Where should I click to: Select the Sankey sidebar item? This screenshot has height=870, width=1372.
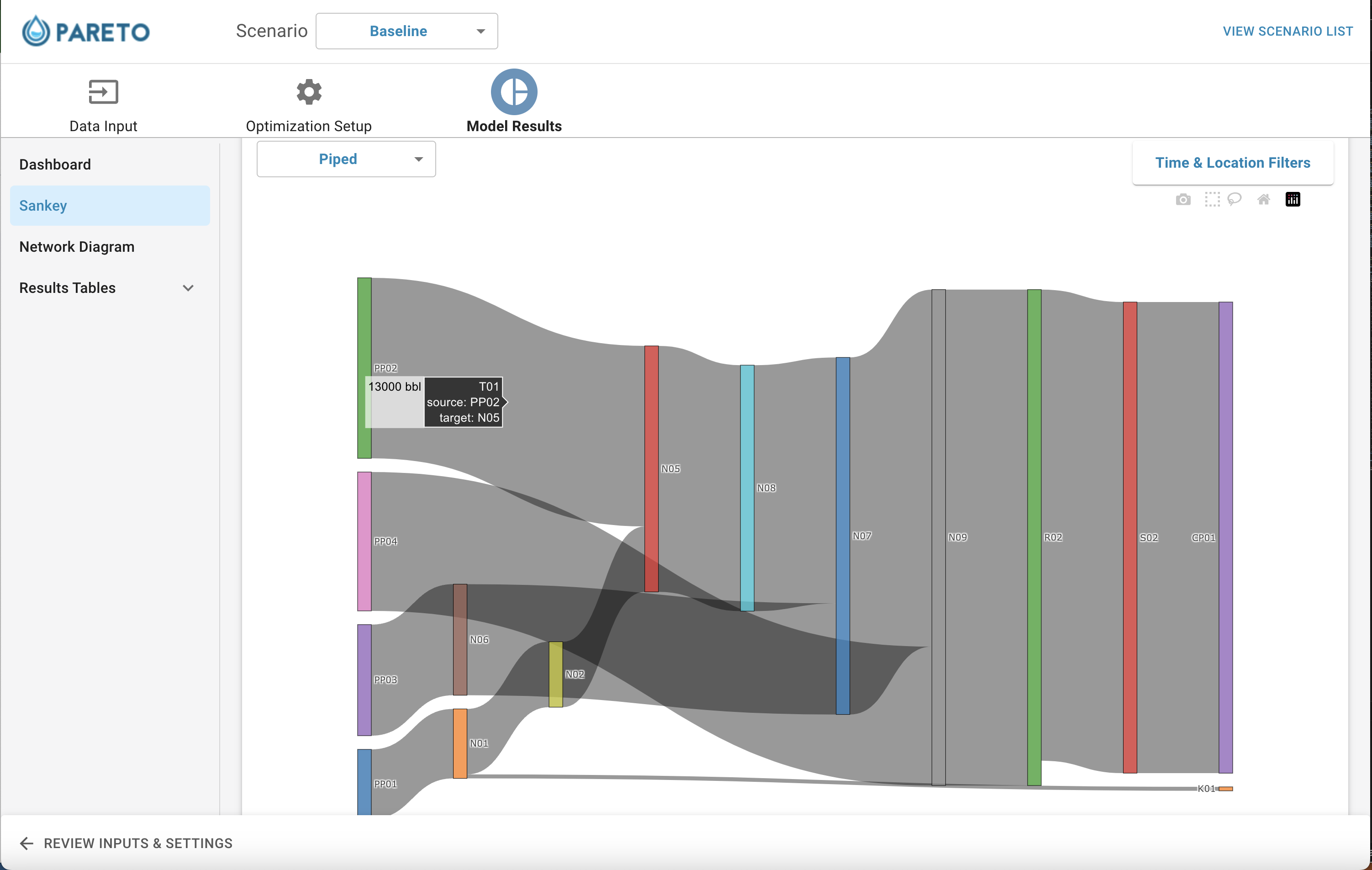[110, 206]
